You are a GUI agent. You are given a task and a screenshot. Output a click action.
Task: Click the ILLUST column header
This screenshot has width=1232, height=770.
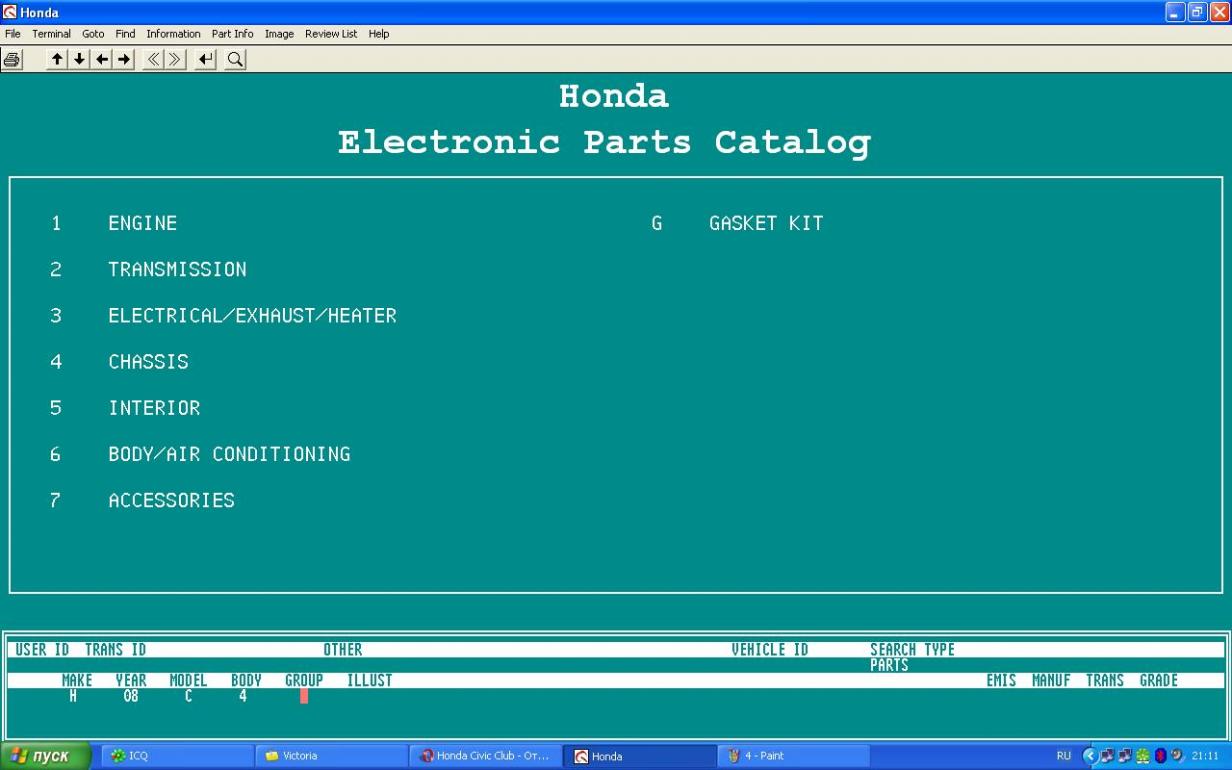(369, 681)
